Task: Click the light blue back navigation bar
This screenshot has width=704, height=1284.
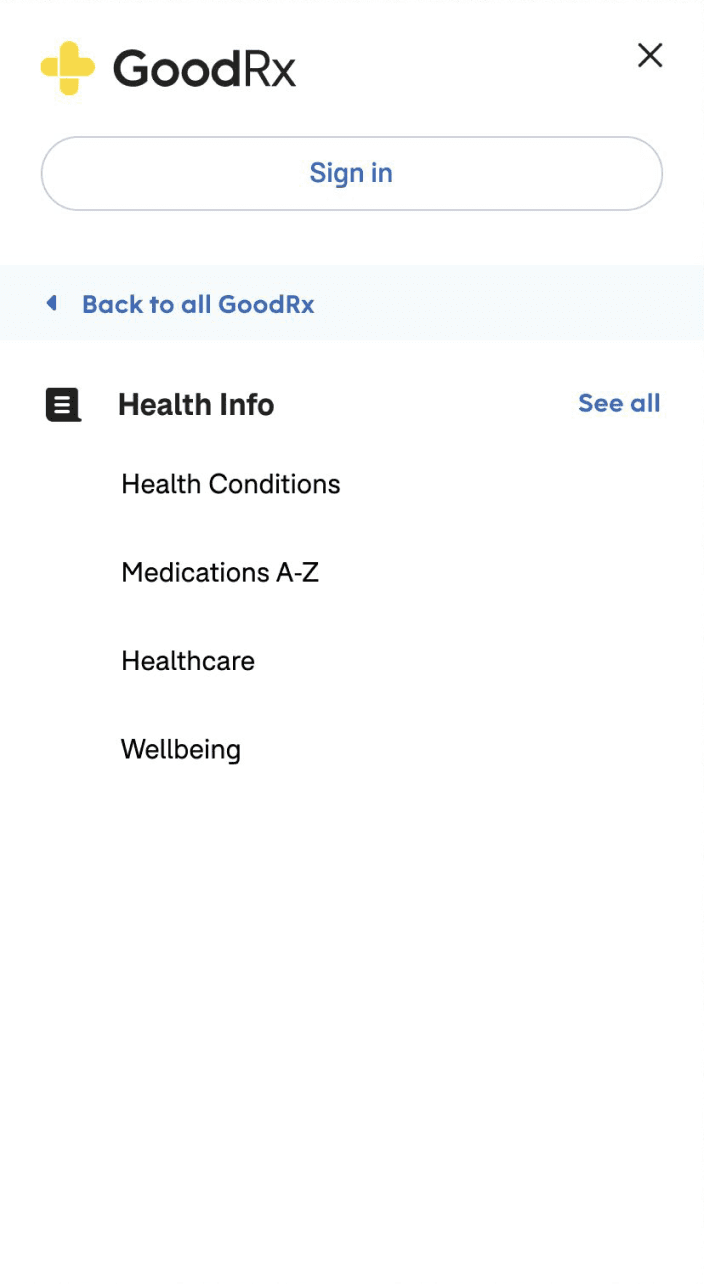Action: click(352, 303)
